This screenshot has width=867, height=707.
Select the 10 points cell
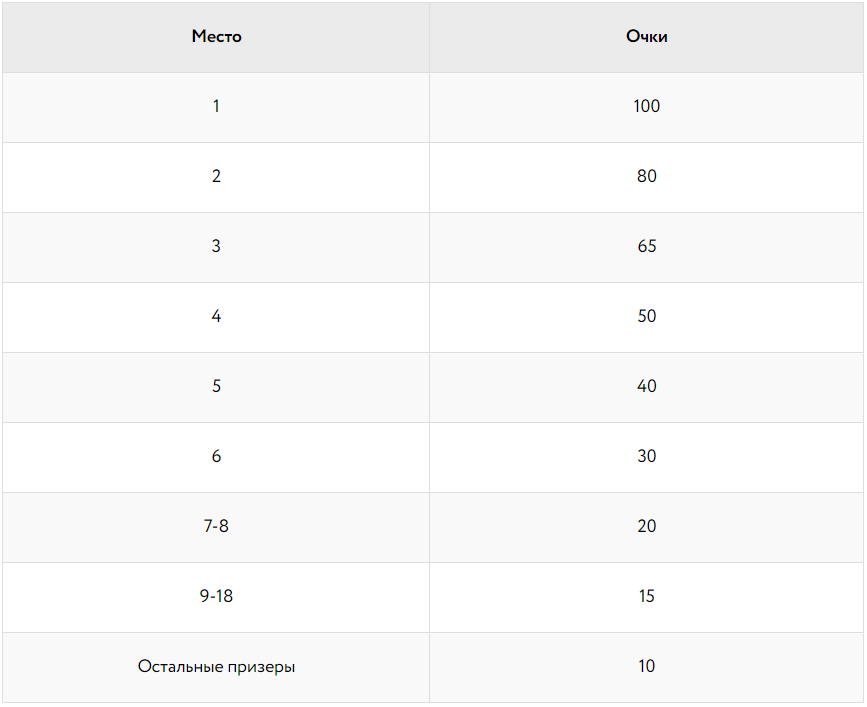pyautogui.click(x=647, y=666)
